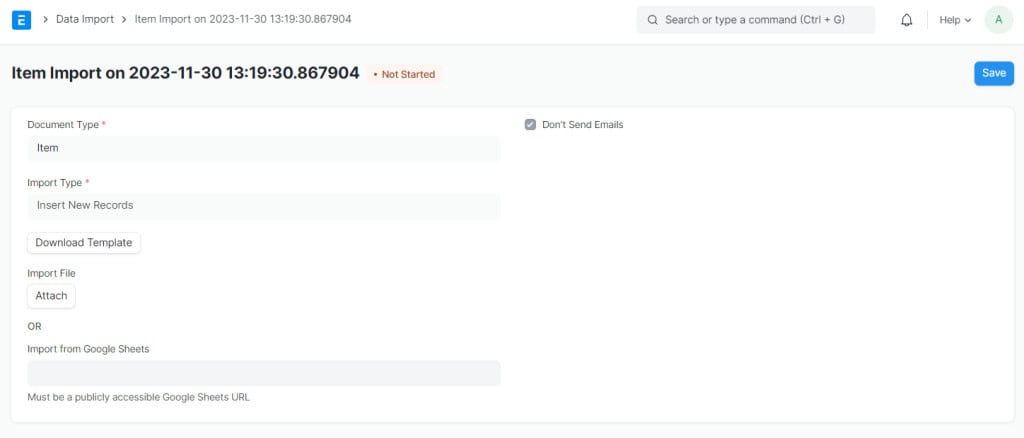Screen dimensions: 1024x438
Task: Click the Not Started status indicator
Action: (404, 74)
